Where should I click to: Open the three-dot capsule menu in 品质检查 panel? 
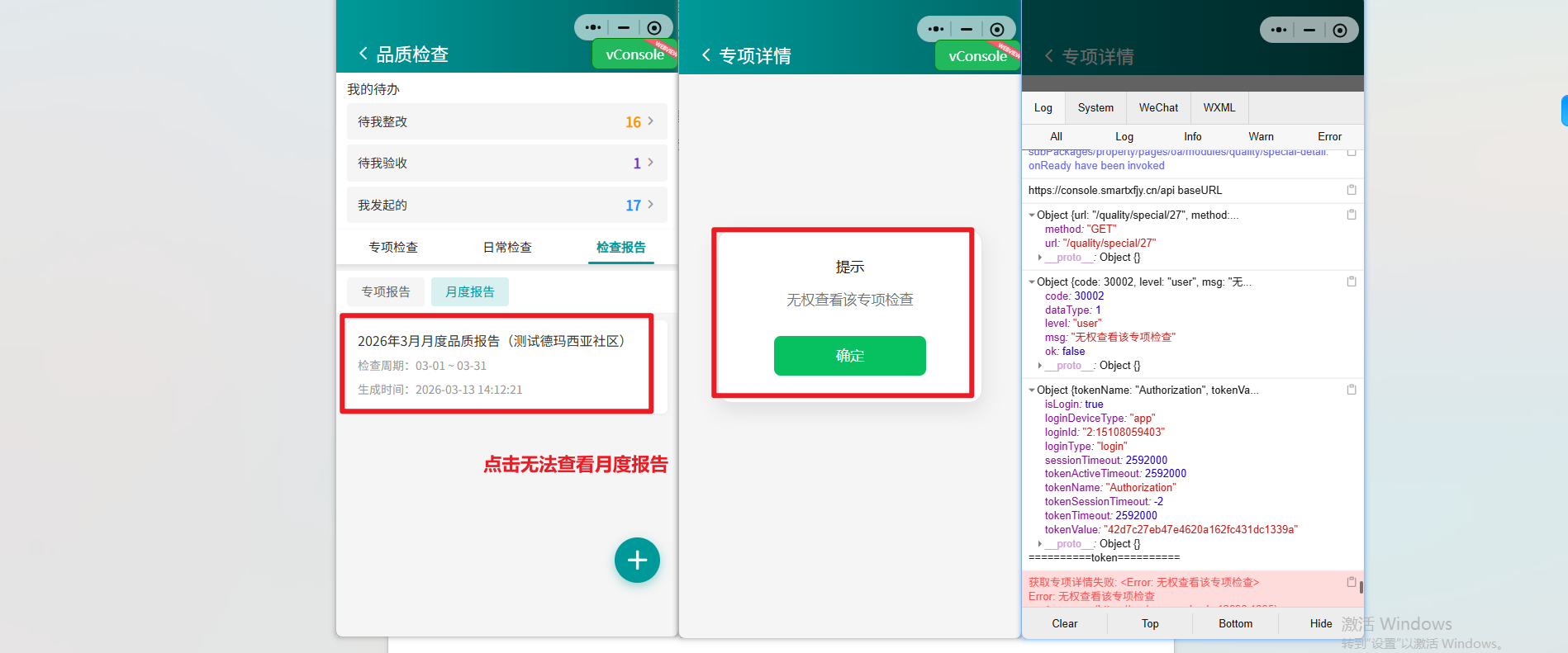[x=593, y=27]
